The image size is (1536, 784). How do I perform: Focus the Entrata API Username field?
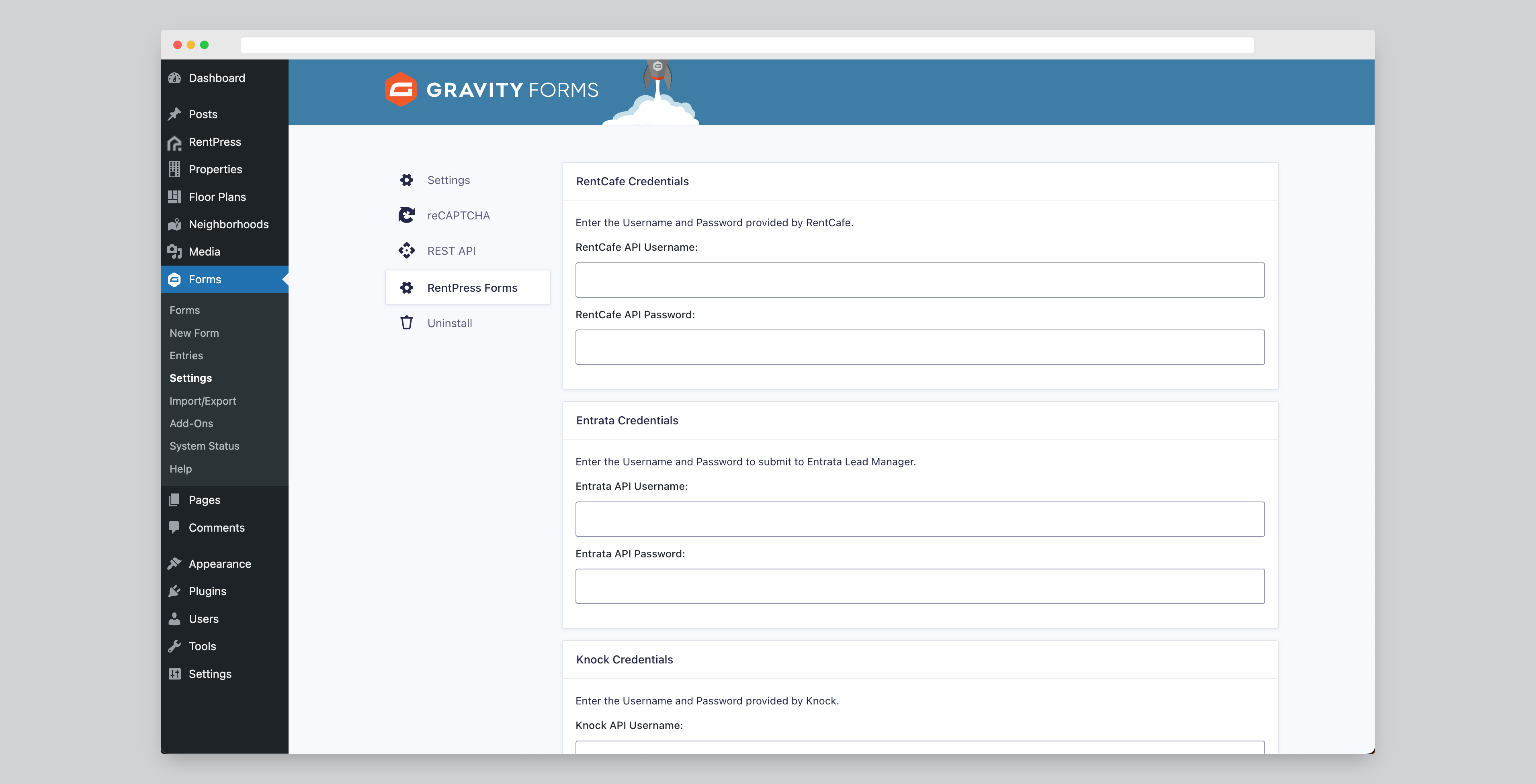(x=920, y=519)
